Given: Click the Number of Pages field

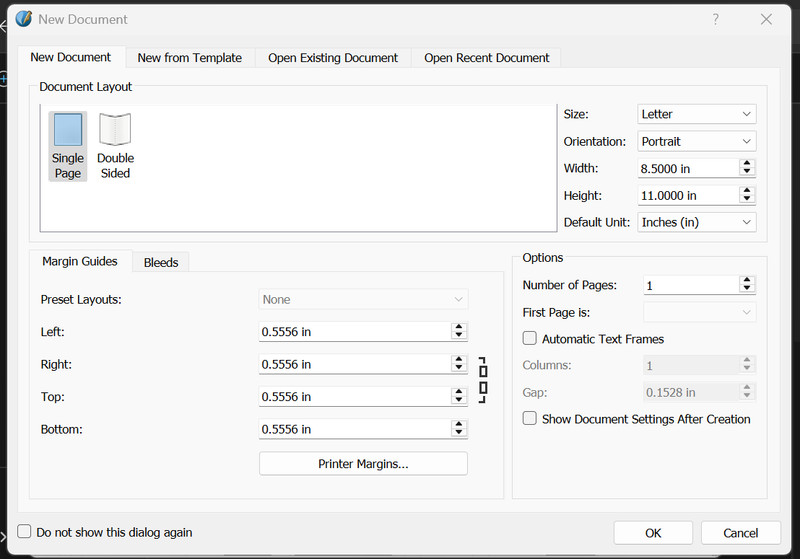Looking at the screenshot, I should pyautogui.click(x=691, y=285).
